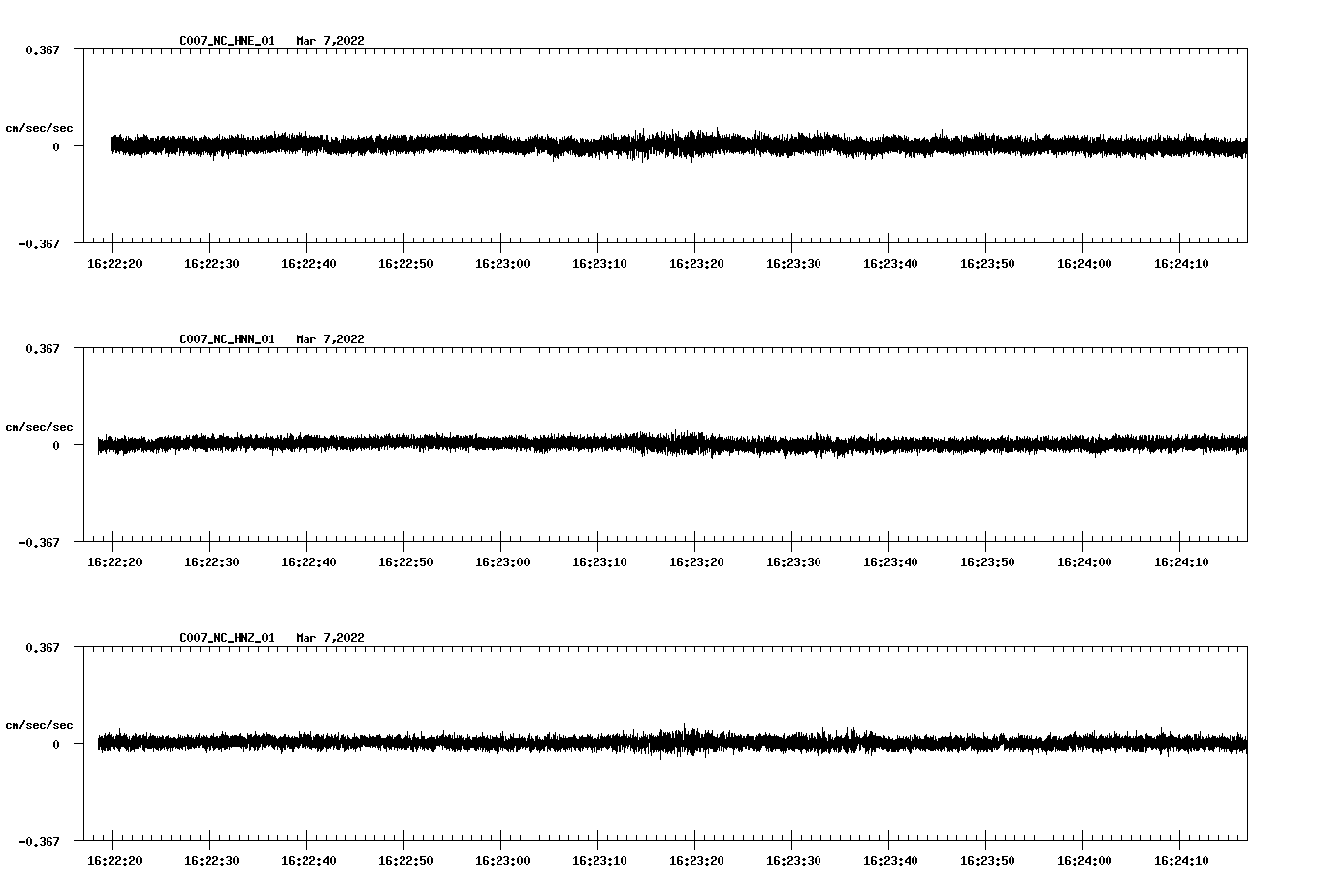Screen dimensions: 1317x896
Task: Click 16:23:50 time label under HNN plot
Action: point(987,561)
